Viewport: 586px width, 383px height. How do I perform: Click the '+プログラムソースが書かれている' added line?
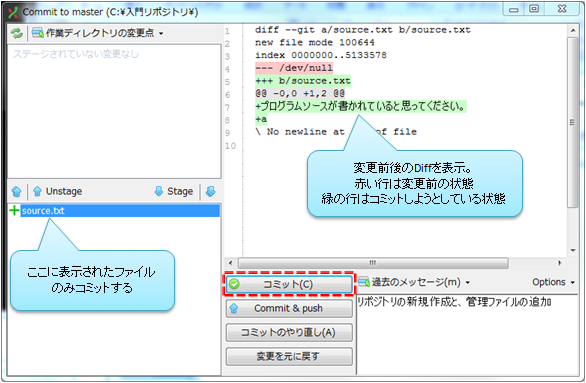(361, 106)
